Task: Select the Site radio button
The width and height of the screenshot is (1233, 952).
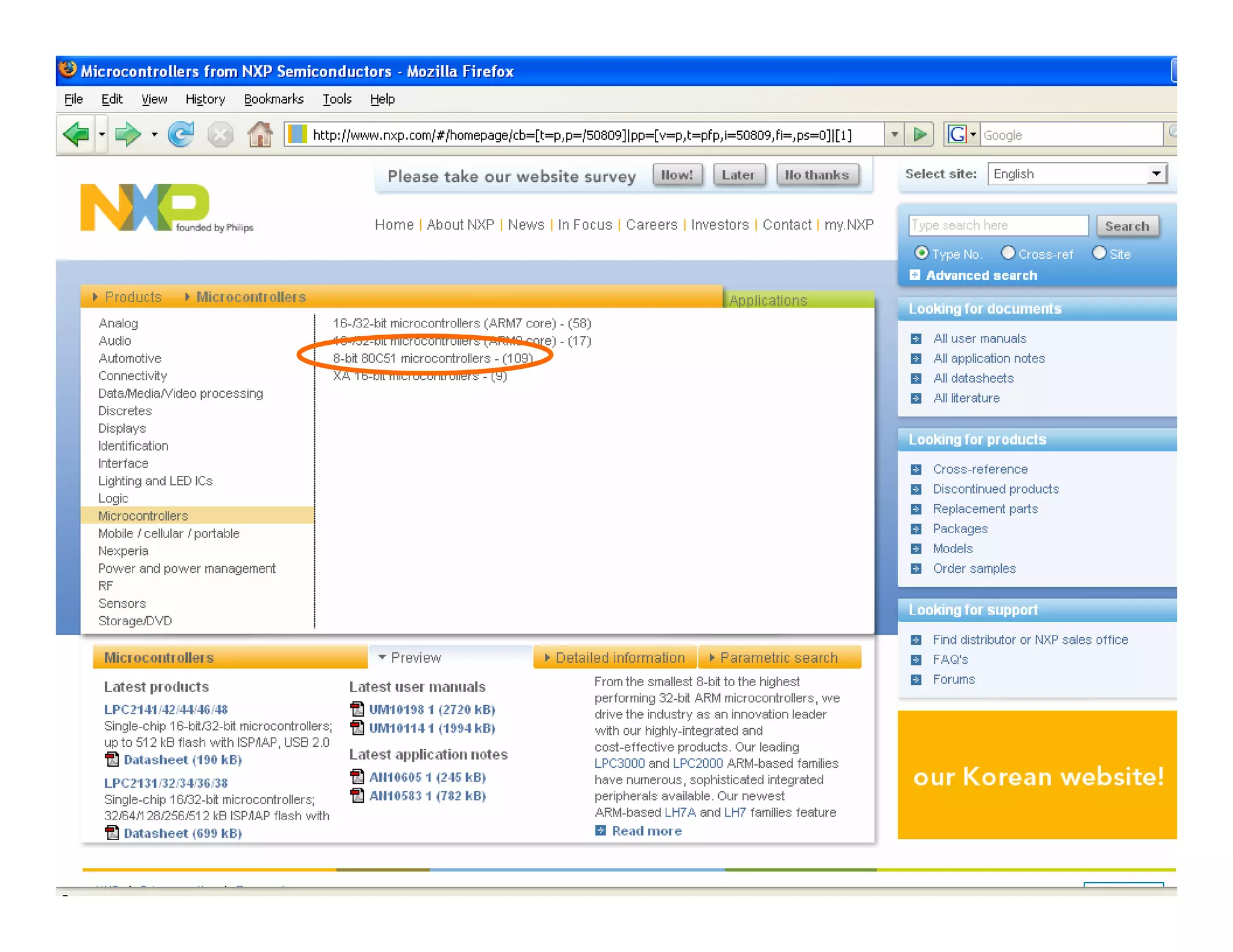Action: pos(1099,253)
